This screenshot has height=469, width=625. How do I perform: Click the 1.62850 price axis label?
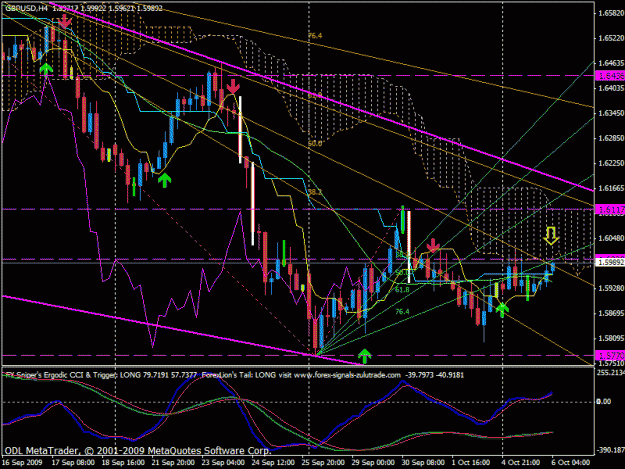611,138
